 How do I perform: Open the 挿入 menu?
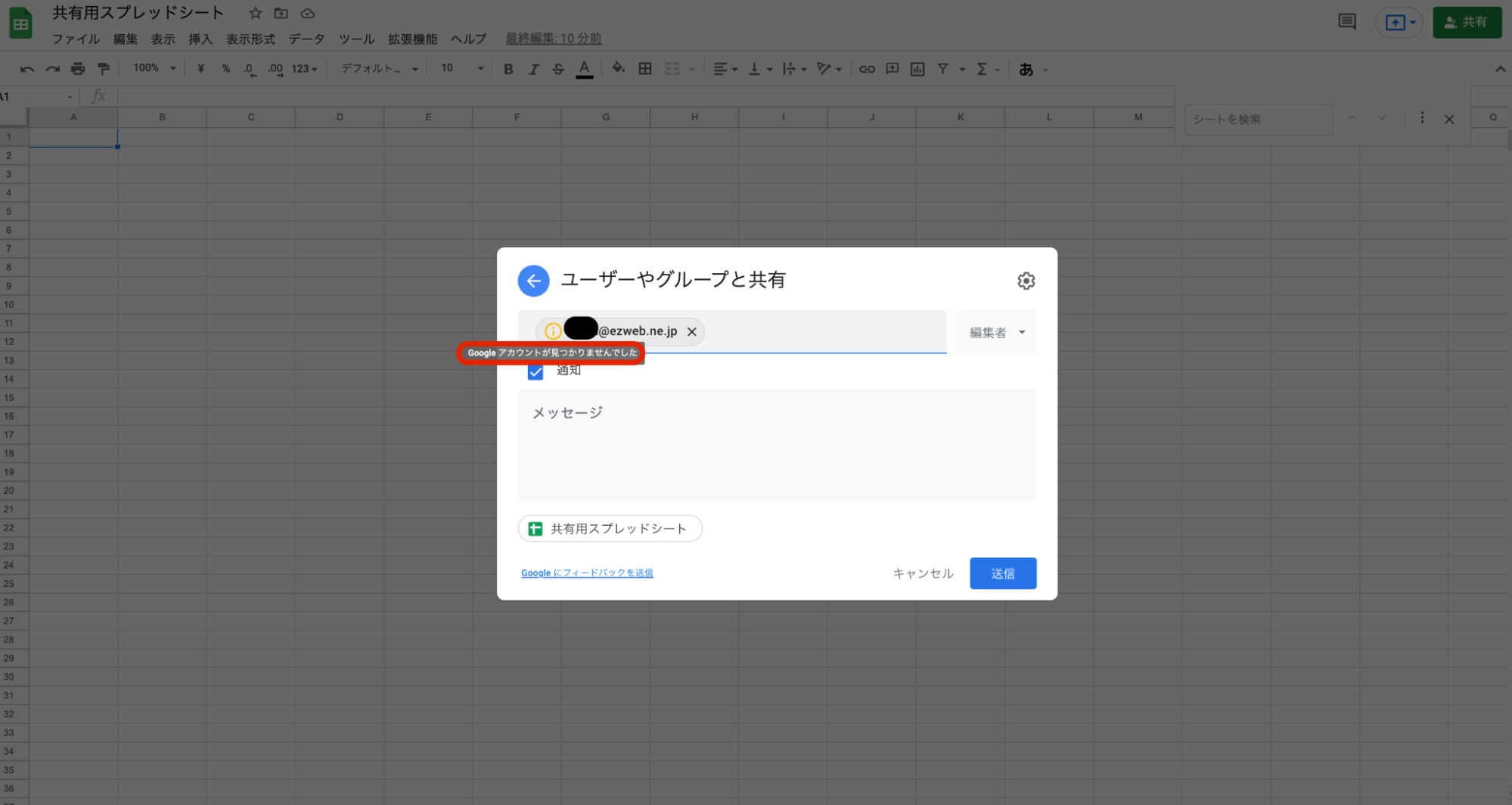pyautogui.click(x=200, y=39)
